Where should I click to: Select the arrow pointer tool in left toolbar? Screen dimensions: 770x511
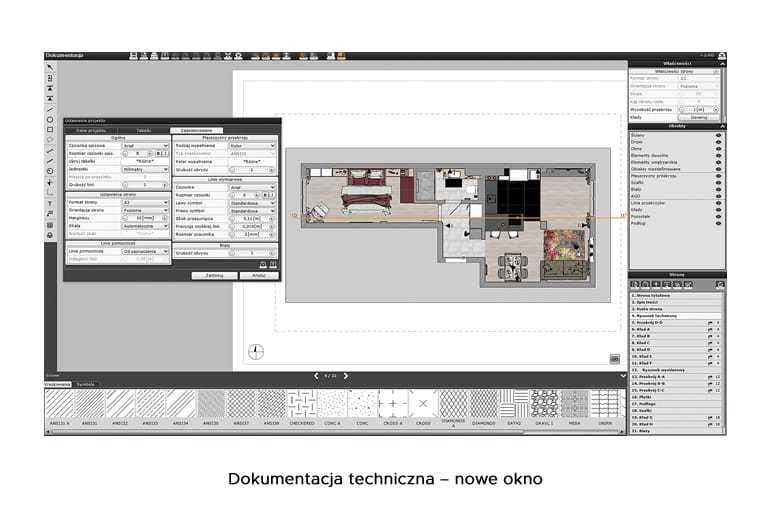tap(50, 67)
